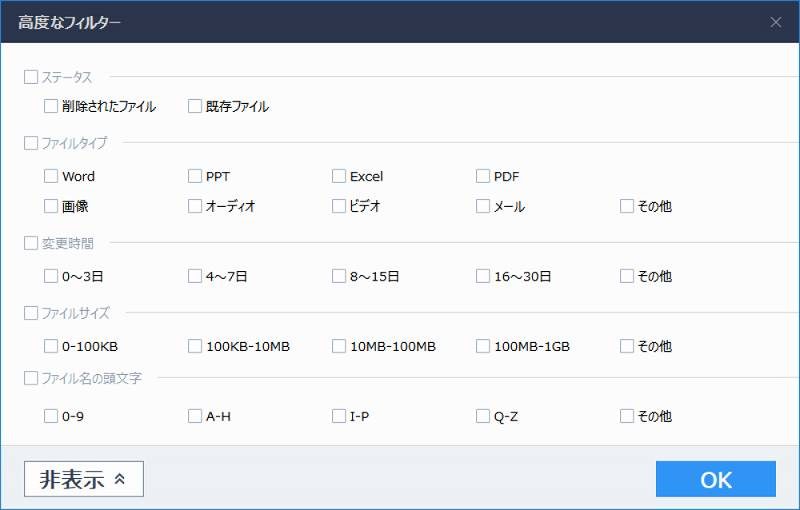
Task: Enable the Excel file type filter
Action: [339, 176]
